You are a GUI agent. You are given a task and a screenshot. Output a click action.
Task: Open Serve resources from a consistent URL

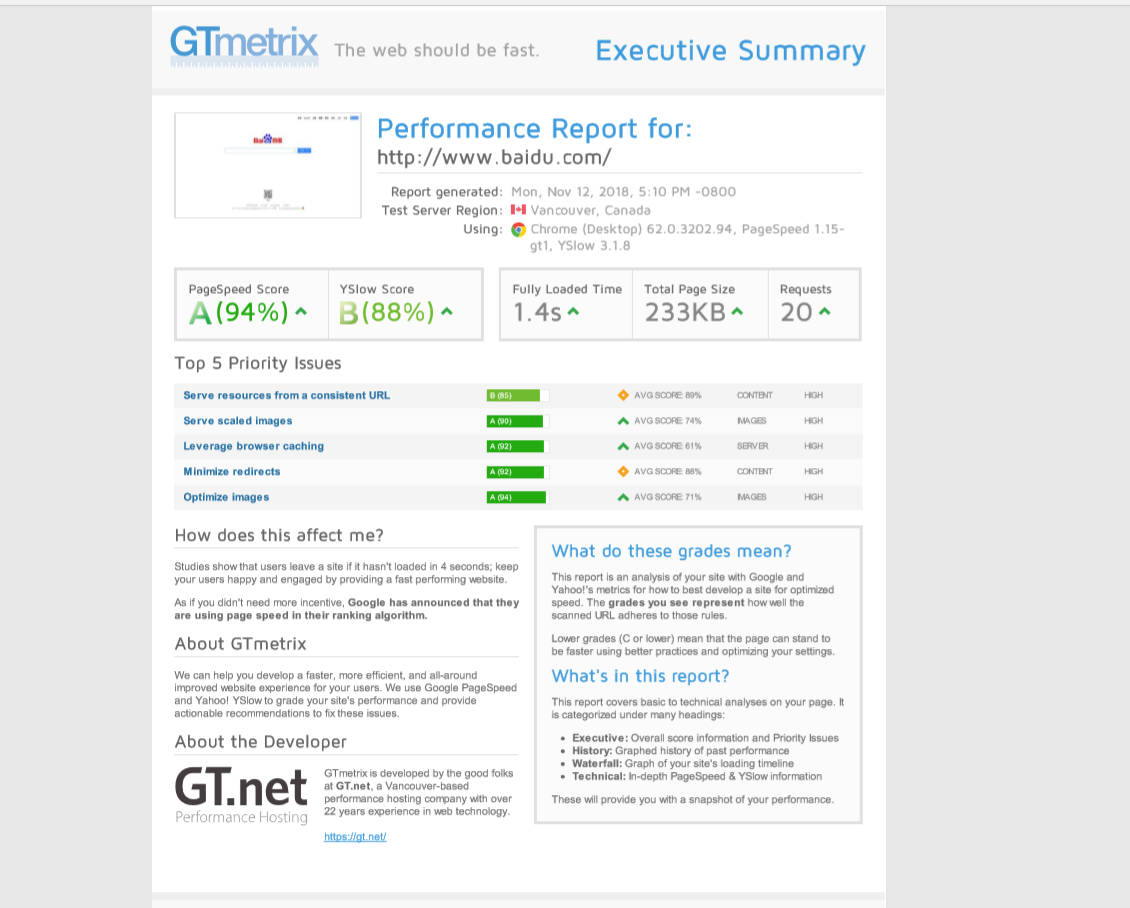[x=286, y=395]
